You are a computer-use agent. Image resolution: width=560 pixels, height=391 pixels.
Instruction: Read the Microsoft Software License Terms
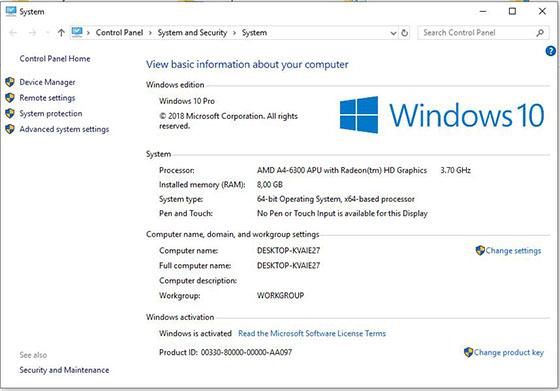(x=312, y=333)
